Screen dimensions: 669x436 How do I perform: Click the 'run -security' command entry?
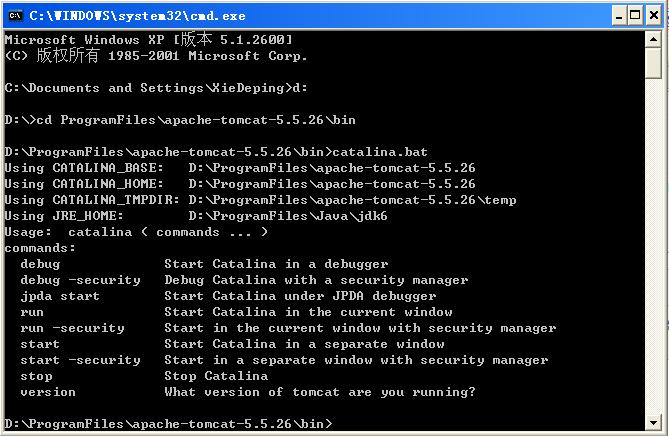click(x=73, y=328)
